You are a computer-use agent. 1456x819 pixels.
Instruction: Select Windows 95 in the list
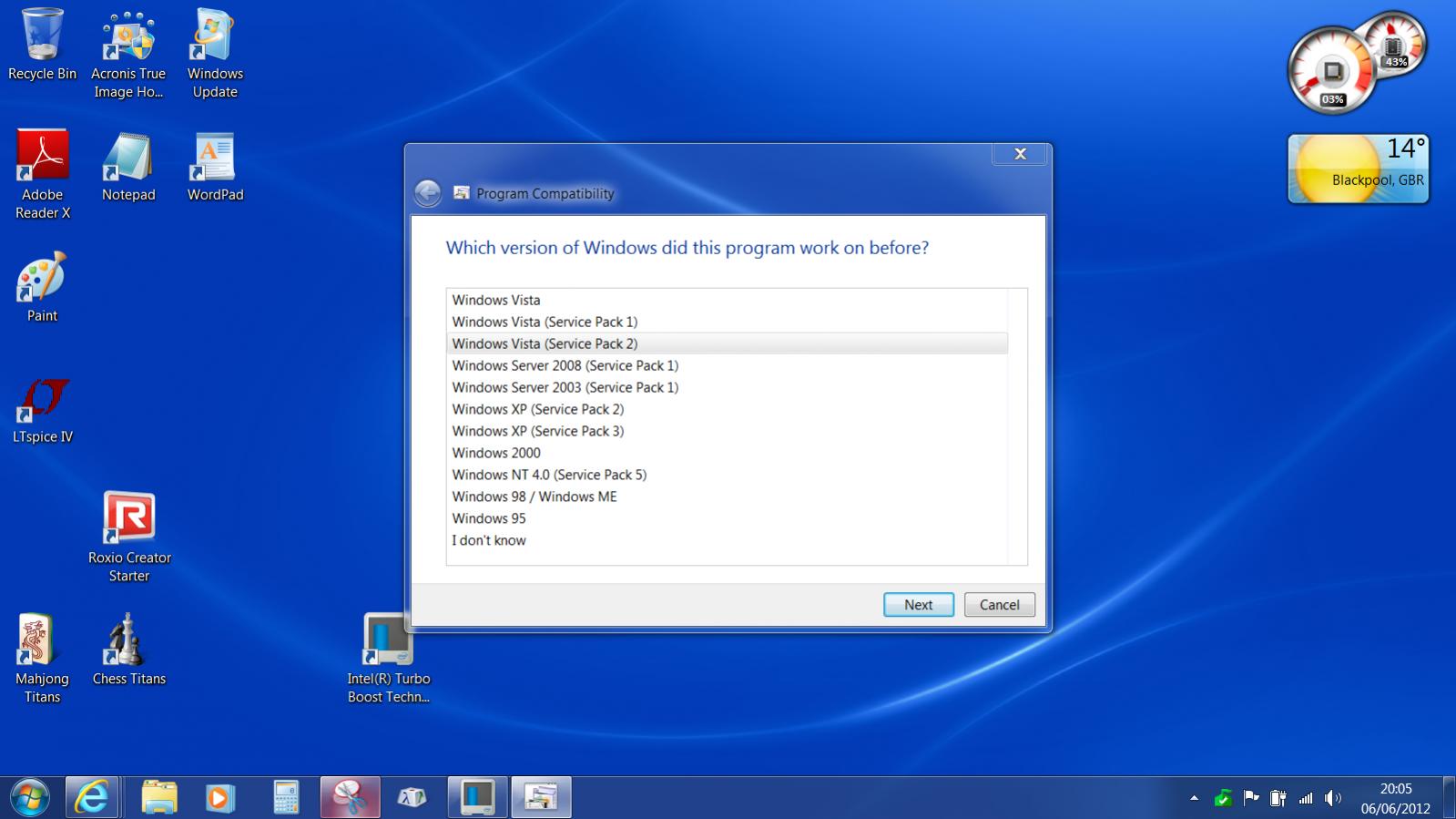tap(727, 518)
